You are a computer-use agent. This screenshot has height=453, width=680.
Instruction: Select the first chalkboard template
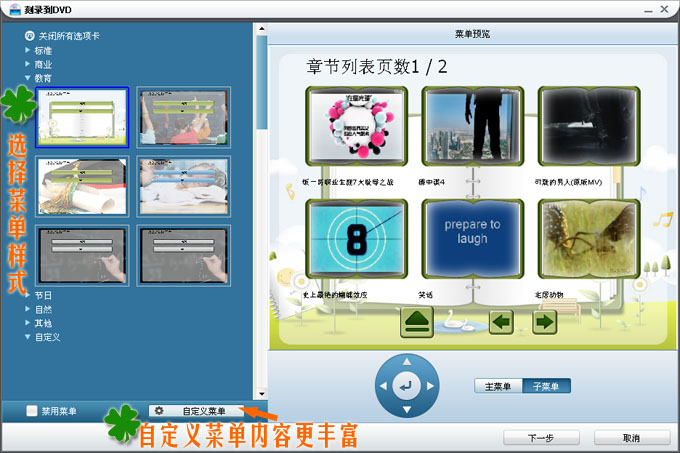pos(82,256)
